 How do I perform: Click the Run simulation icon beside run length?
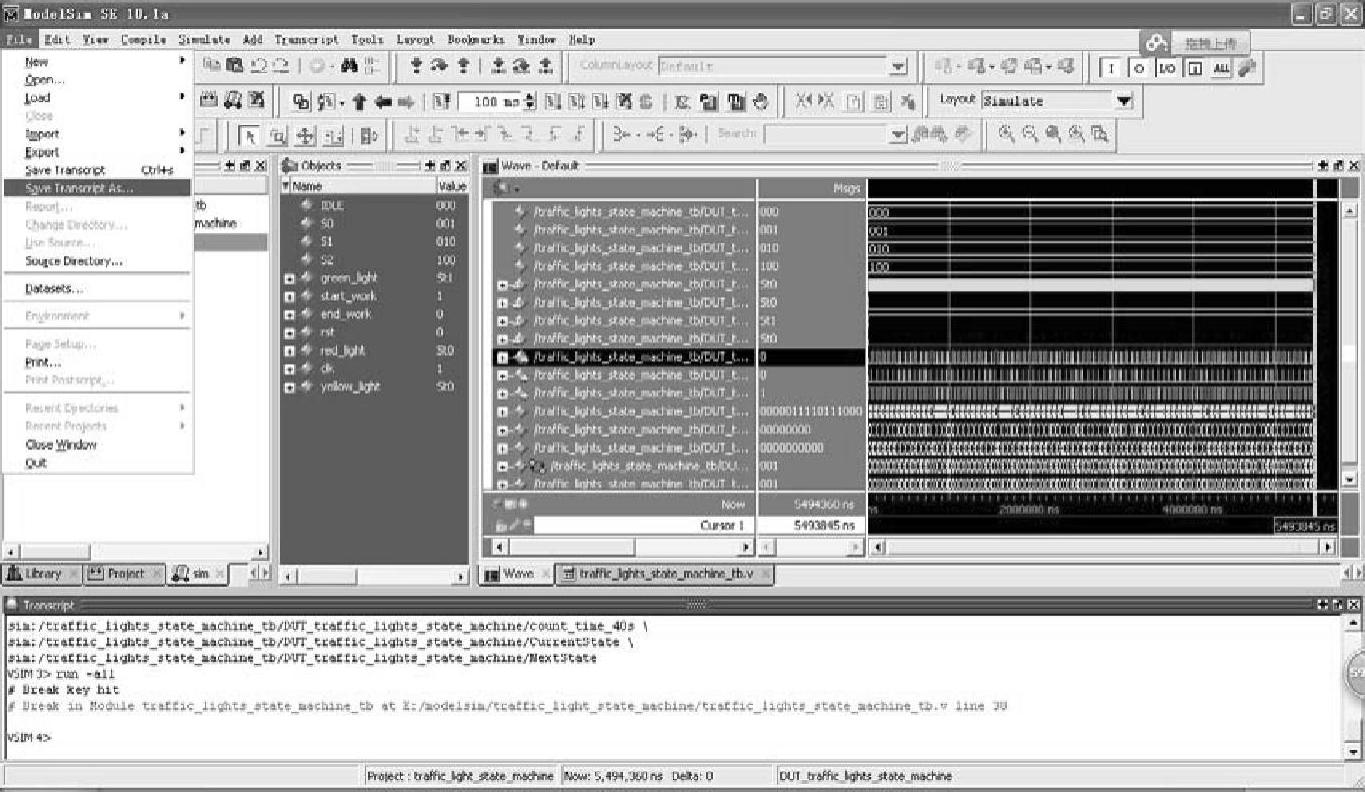tap(552, 102)
